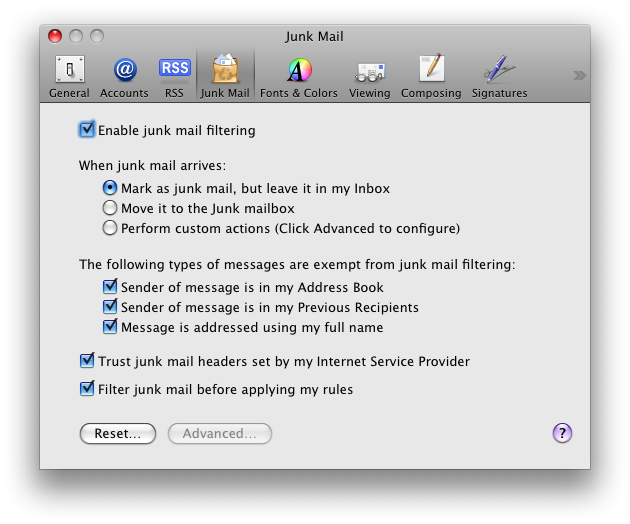Select the Junk Mail toolbar icon

point(225,76)
